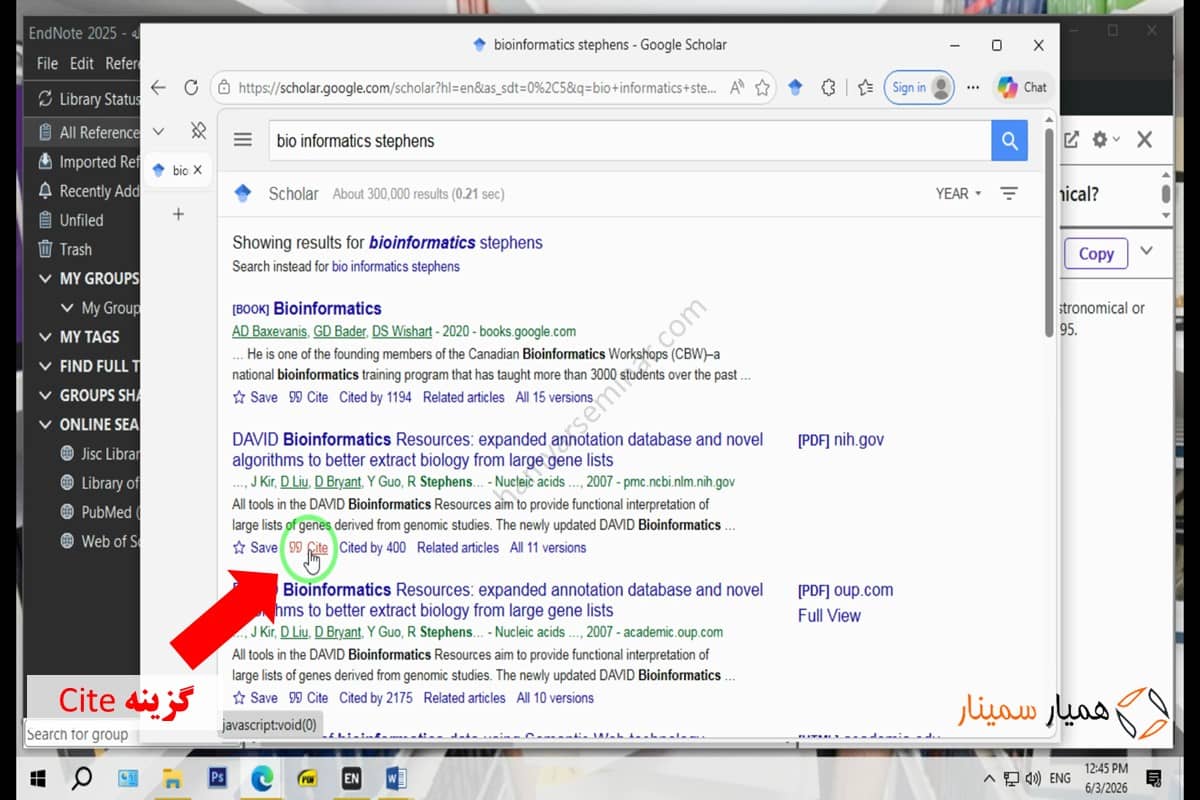Collapse the MY TAGS section
The height and width of the screenshot is (800, 1200).
[45, 337]
